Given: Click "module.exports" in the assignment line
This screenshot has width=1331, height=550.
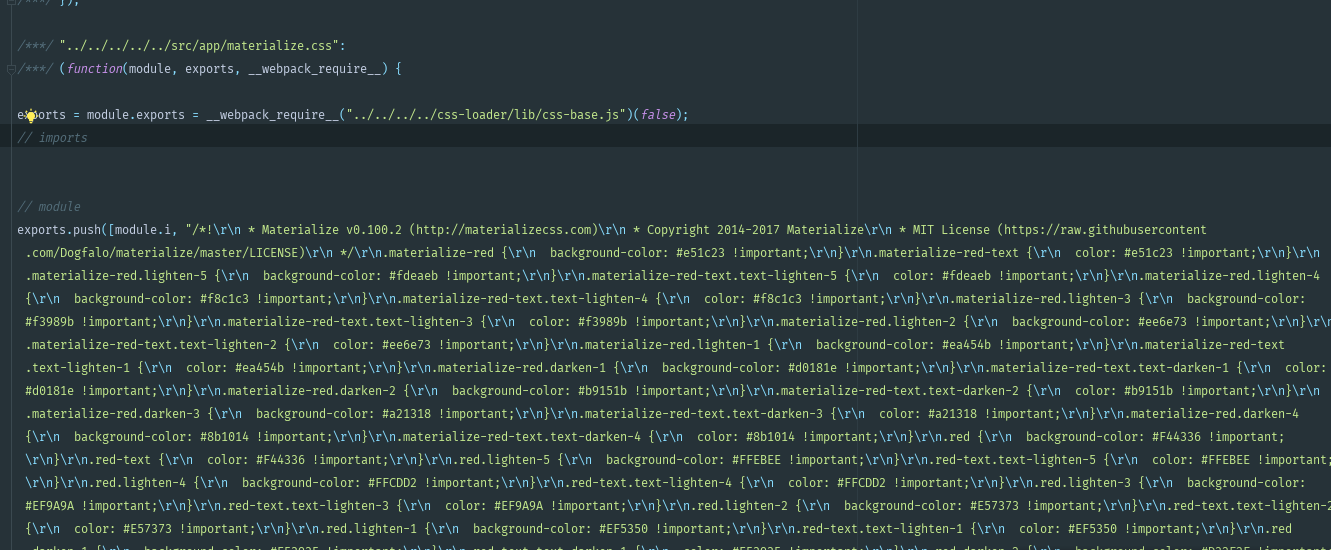Looking at the screenshot, I should [x=136, y=115].
